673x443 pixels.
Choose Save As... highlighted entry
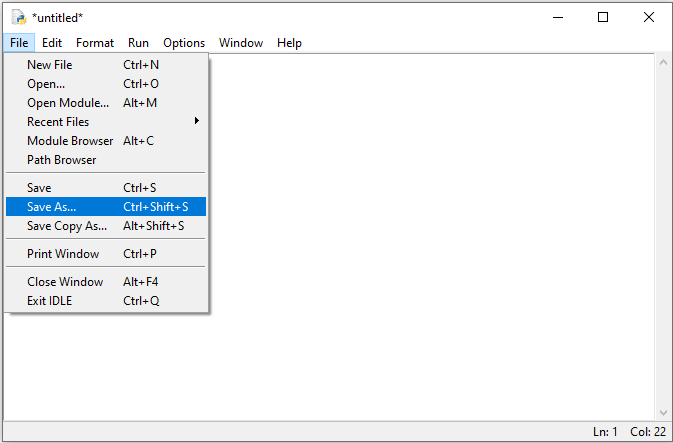point(106,206)
